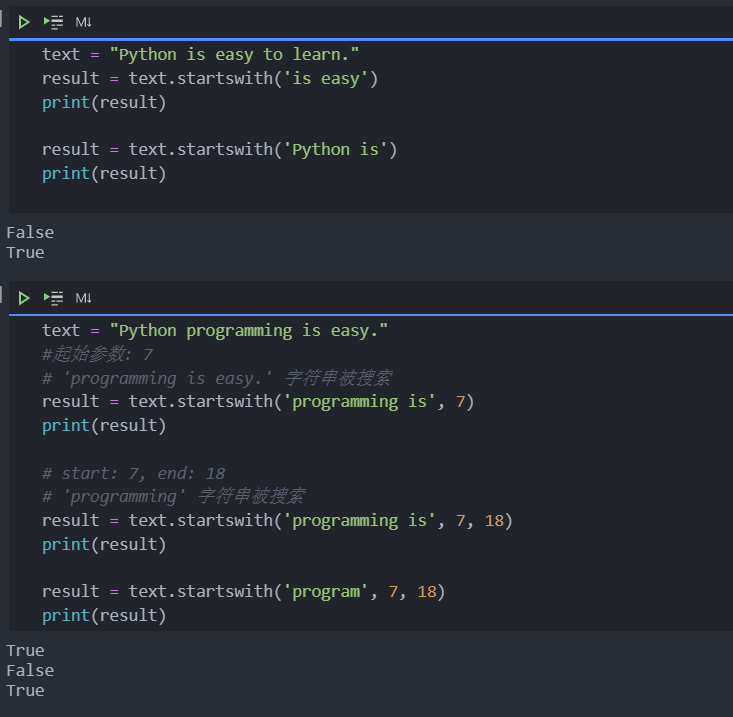Run the first cell line by line

pyautogui.click(x=54, y=22)
